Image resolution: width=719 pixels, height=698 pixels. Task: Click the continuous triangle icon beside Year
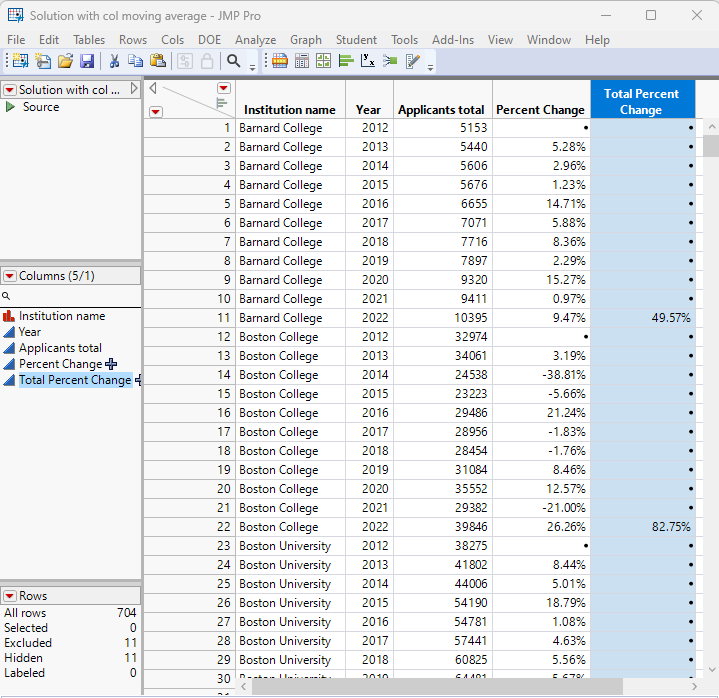[x=9, y=332]
